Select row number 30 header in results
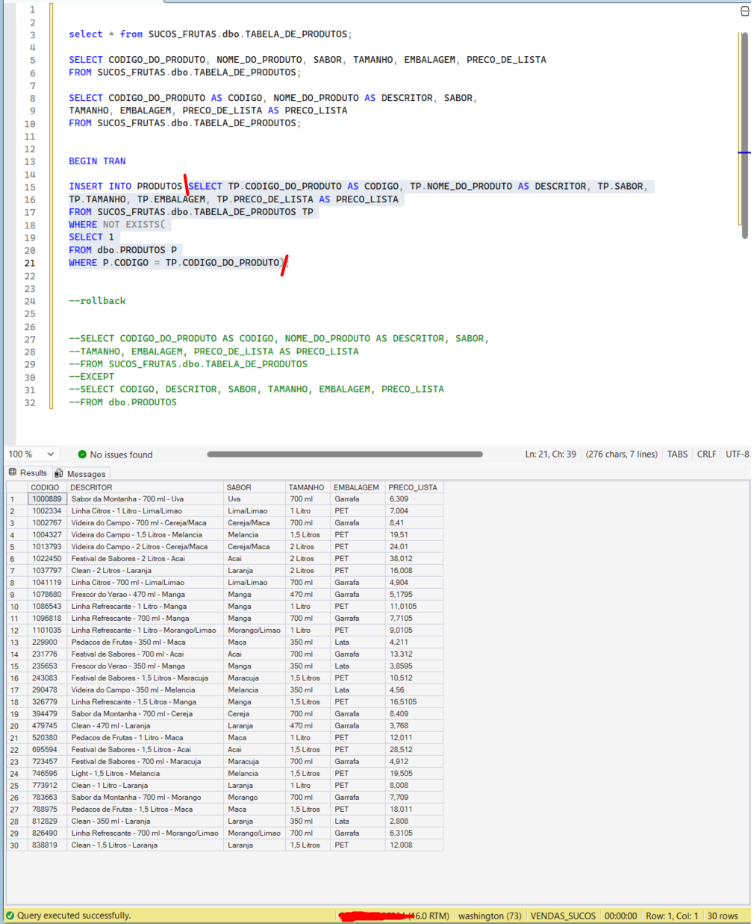The image size is (754, 924). [x=16, y=845]
